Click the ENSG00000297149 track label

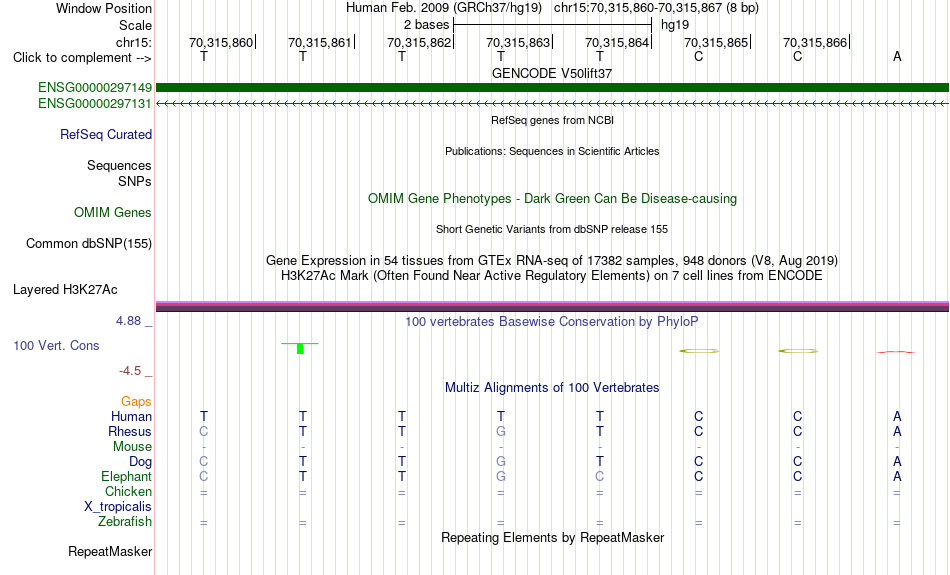tap(95, 88)
